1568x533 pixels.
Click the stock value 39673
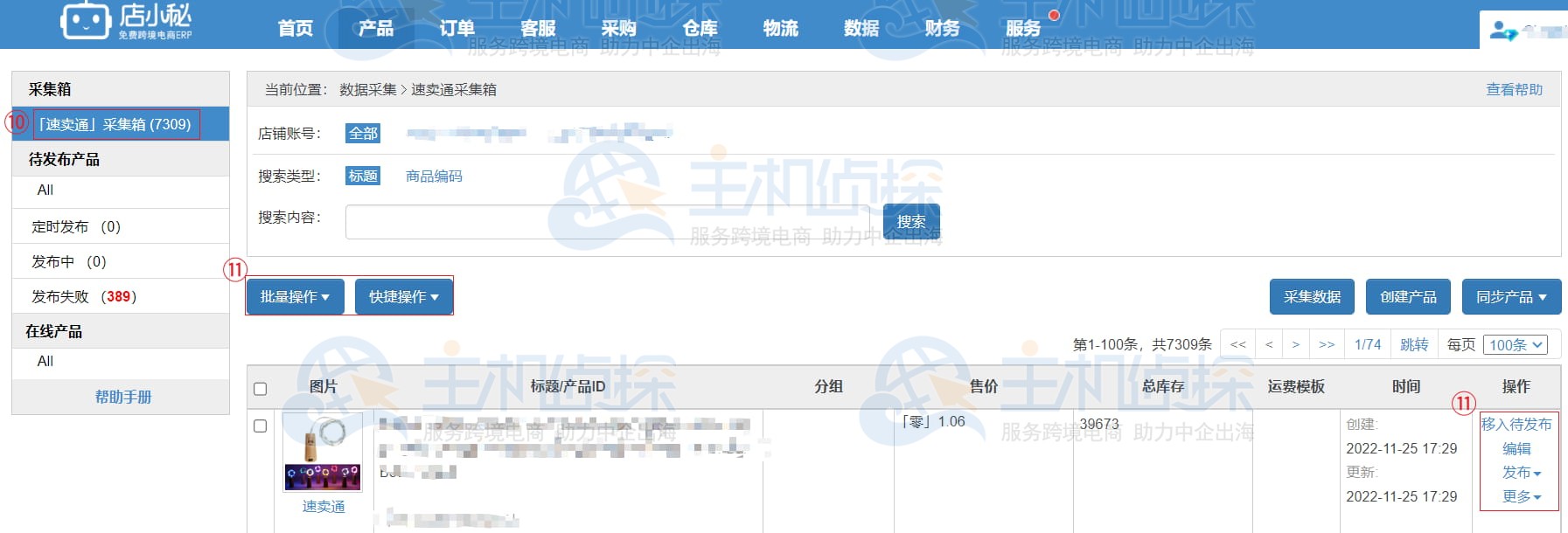point(1099,424)
